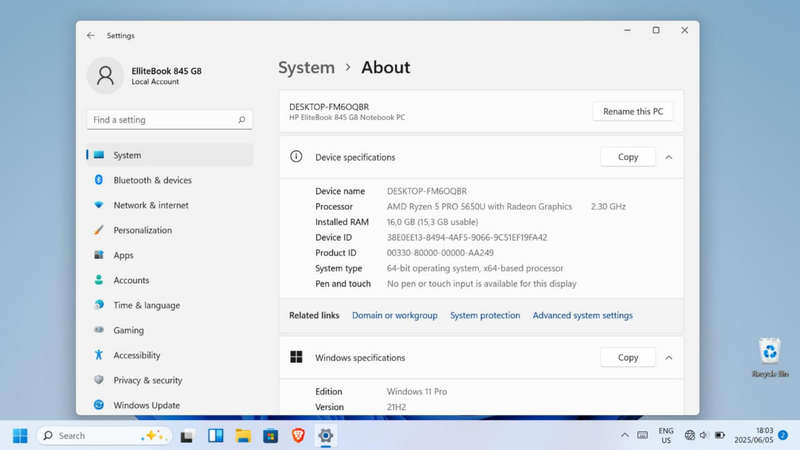Click the Settings gear on the taskbar

click(326, 436)
